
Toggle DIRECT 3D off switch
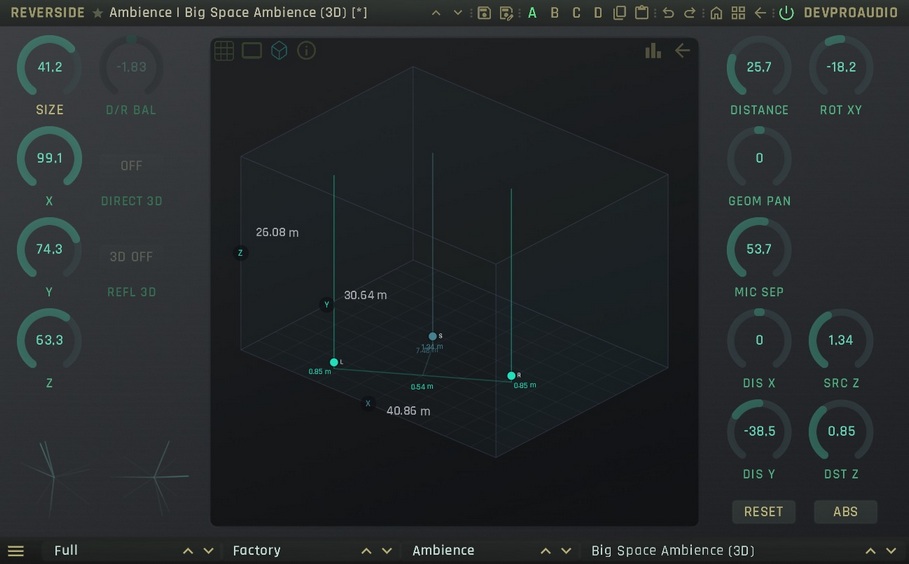[x=131, y=166]
